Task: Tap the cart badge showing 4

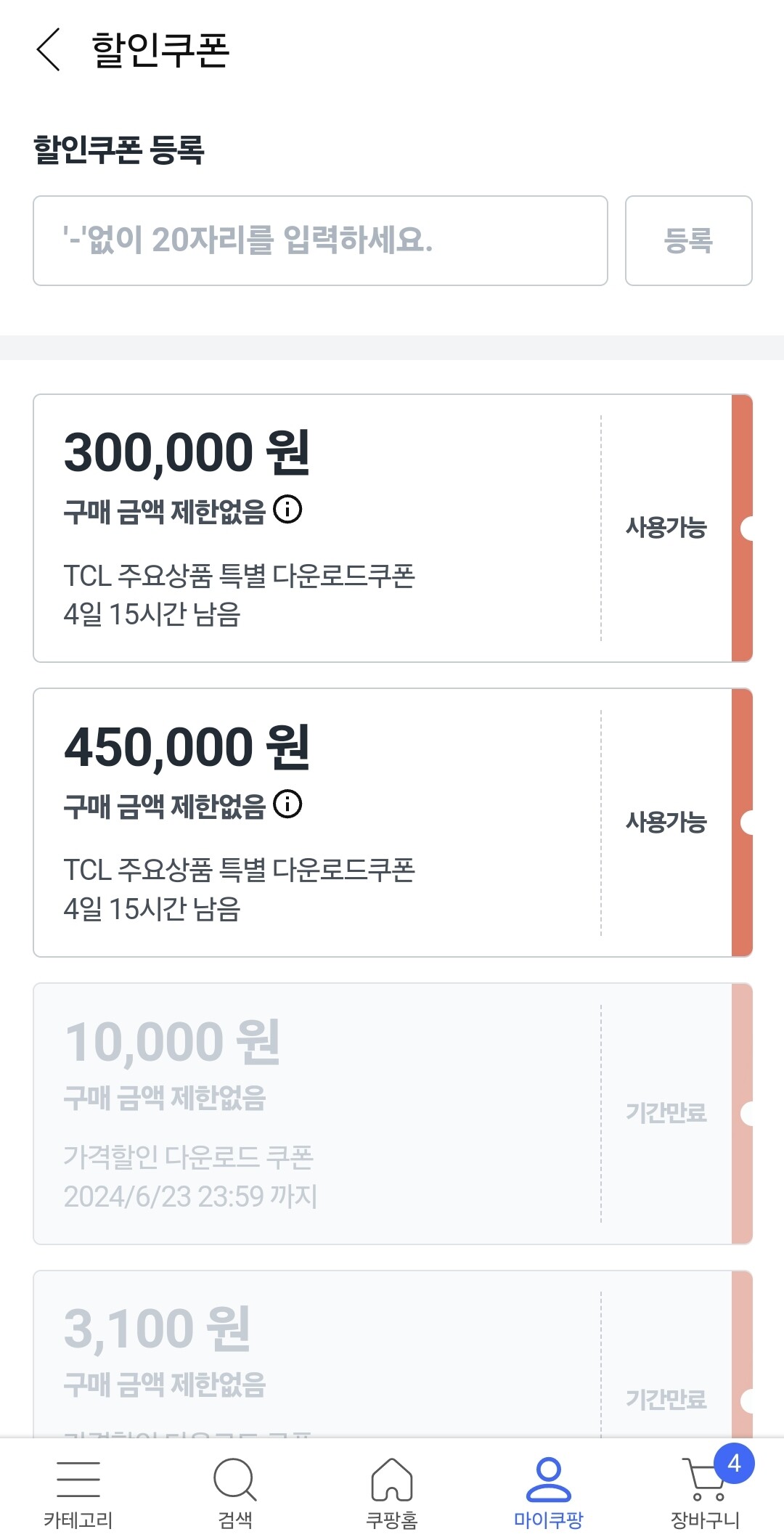Action: tap(734, 1463)
